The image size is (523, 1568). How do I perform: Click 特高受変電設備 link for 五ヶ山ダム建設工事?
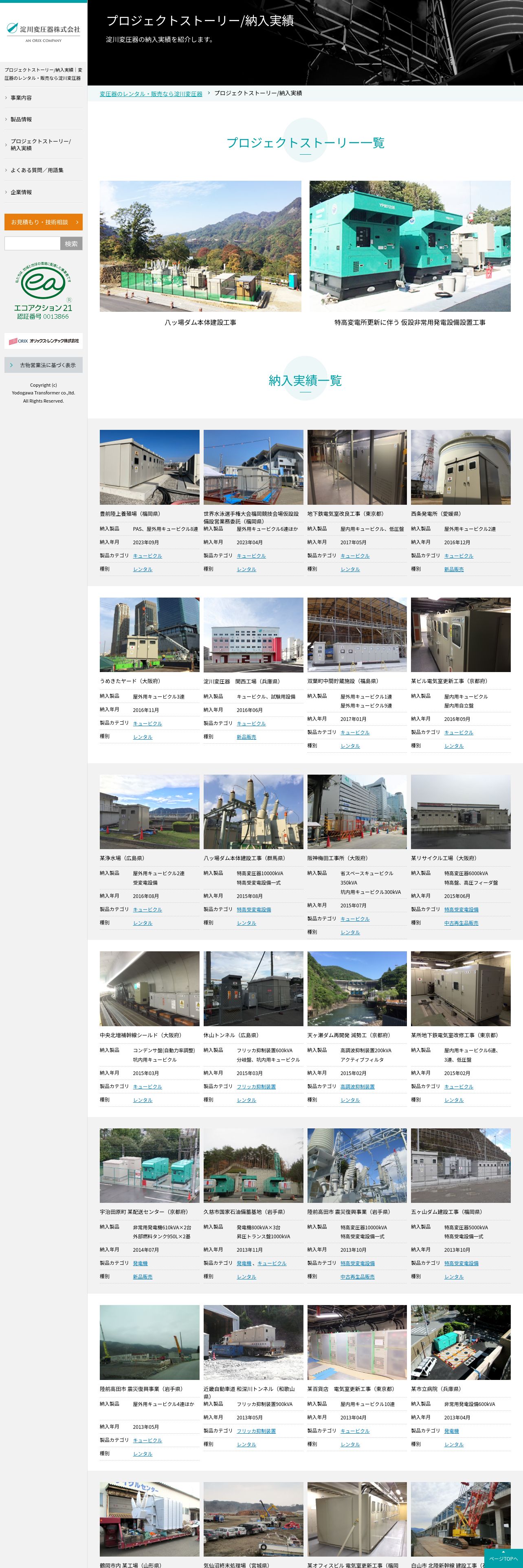pos(461,1263)
